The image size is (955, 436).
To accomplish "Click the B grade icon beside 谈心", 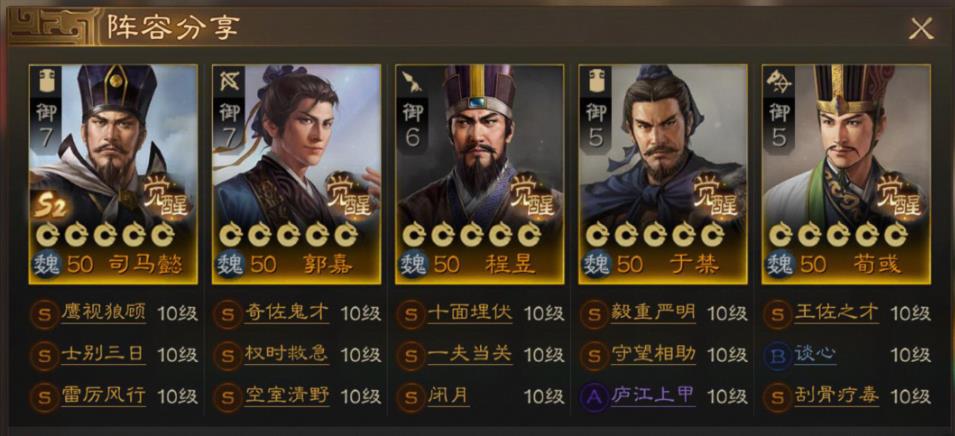I will (778, 356).
